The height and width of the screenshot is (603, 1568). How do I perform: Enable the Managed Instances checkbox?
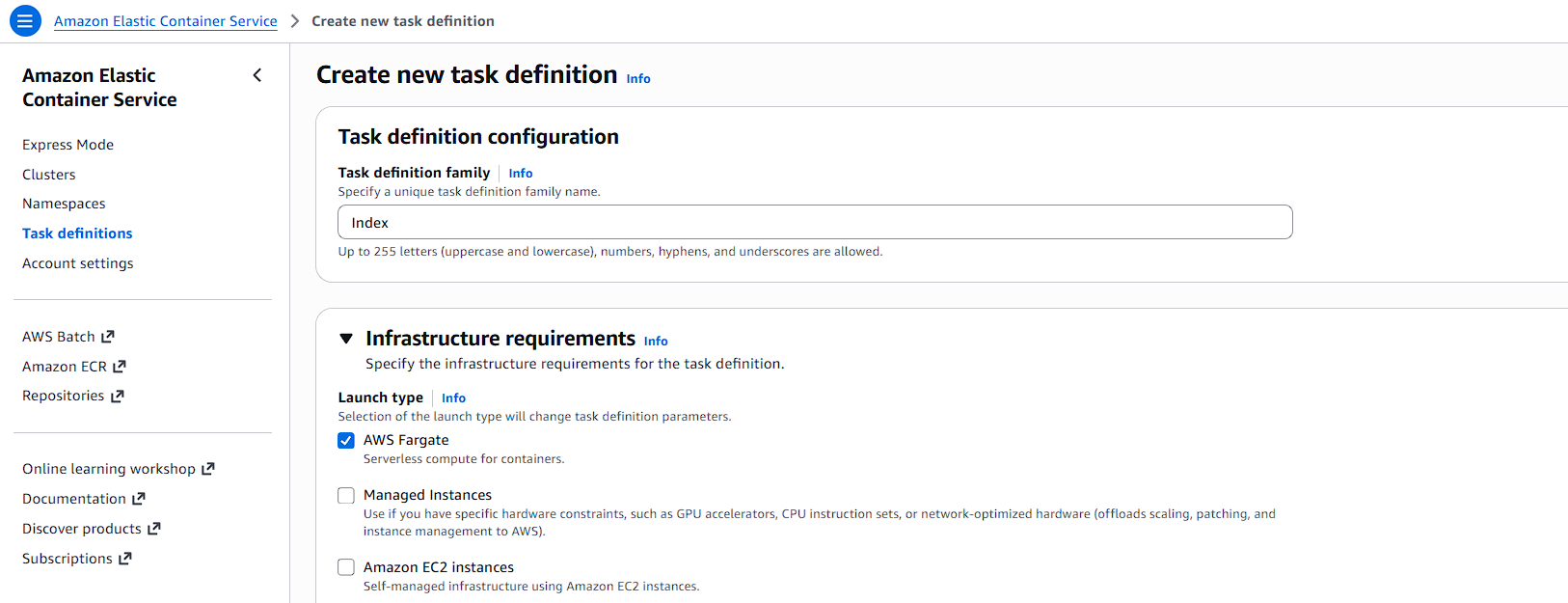coord(346,496)
